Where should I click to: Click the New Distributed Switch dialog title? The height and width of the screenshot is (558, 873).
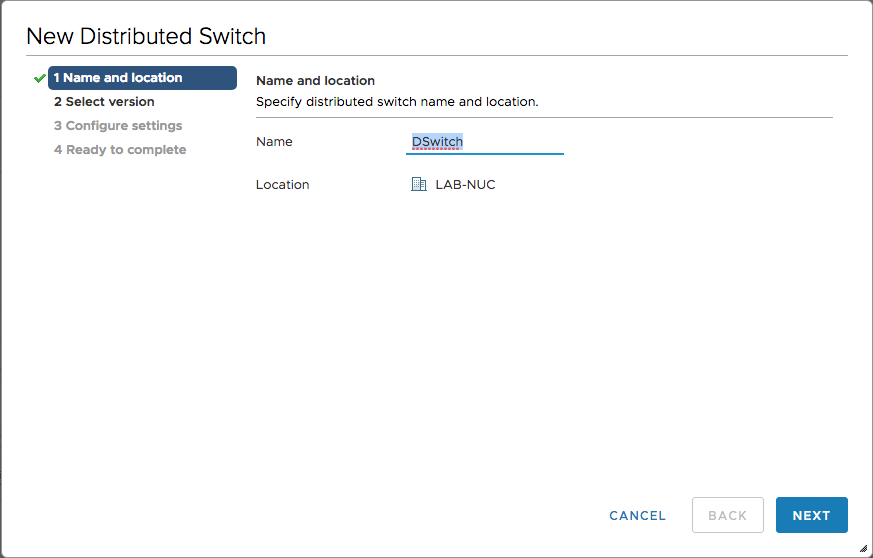[x=146, y=36]
